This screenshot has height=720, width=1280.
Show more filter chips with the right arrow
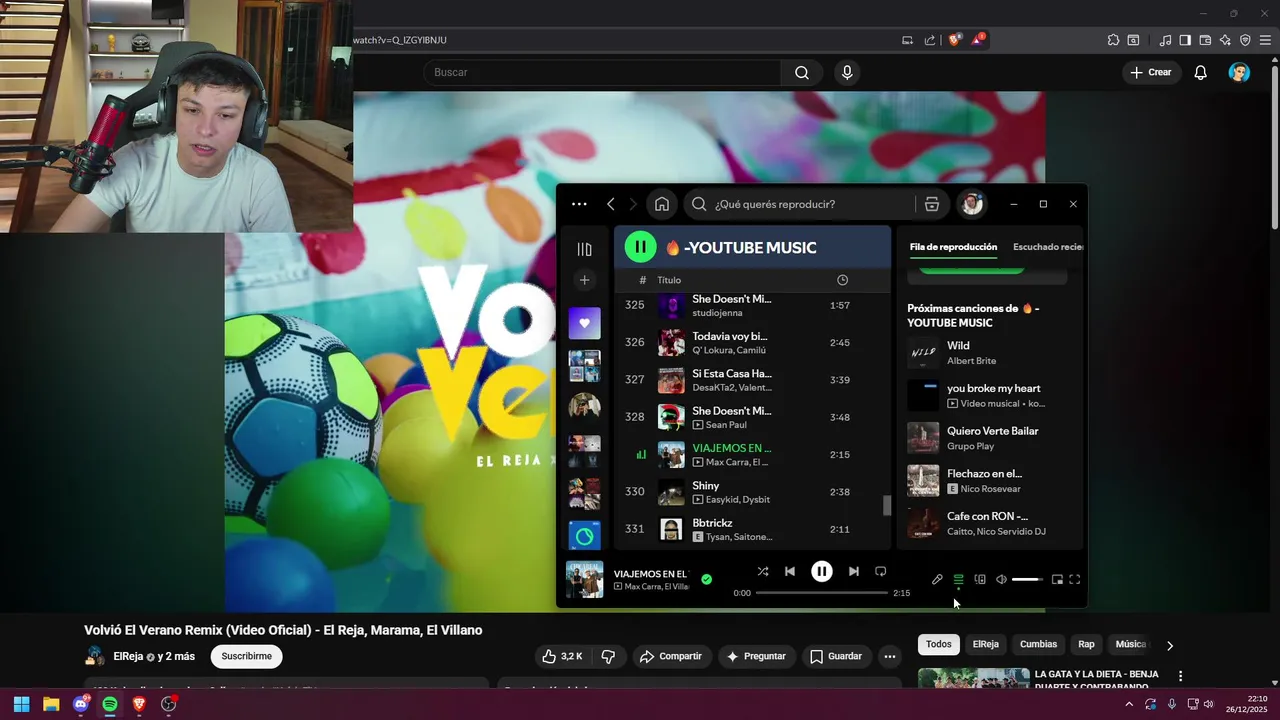[x=1170, y=645]
